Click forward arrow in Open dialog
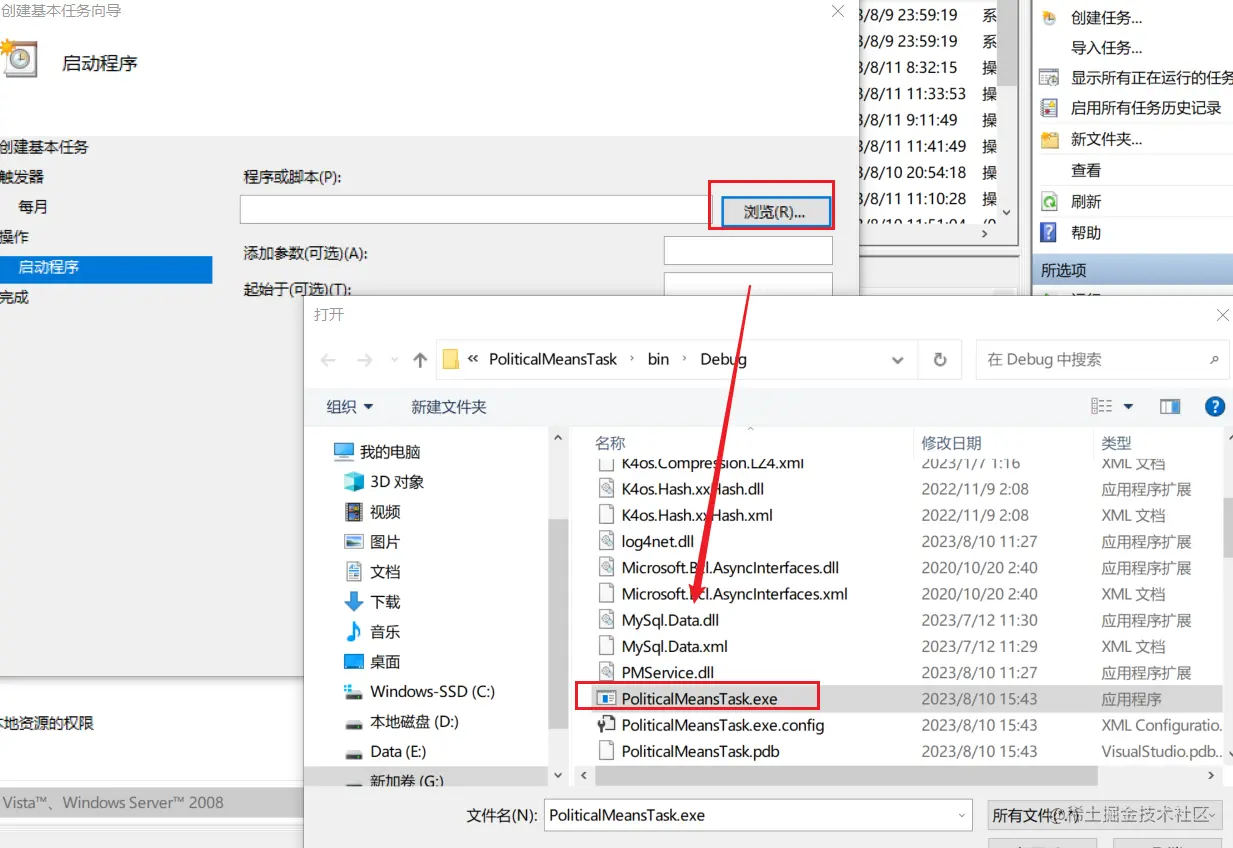The width and height of the screenshot is (1233, 848). click(364, 360)
